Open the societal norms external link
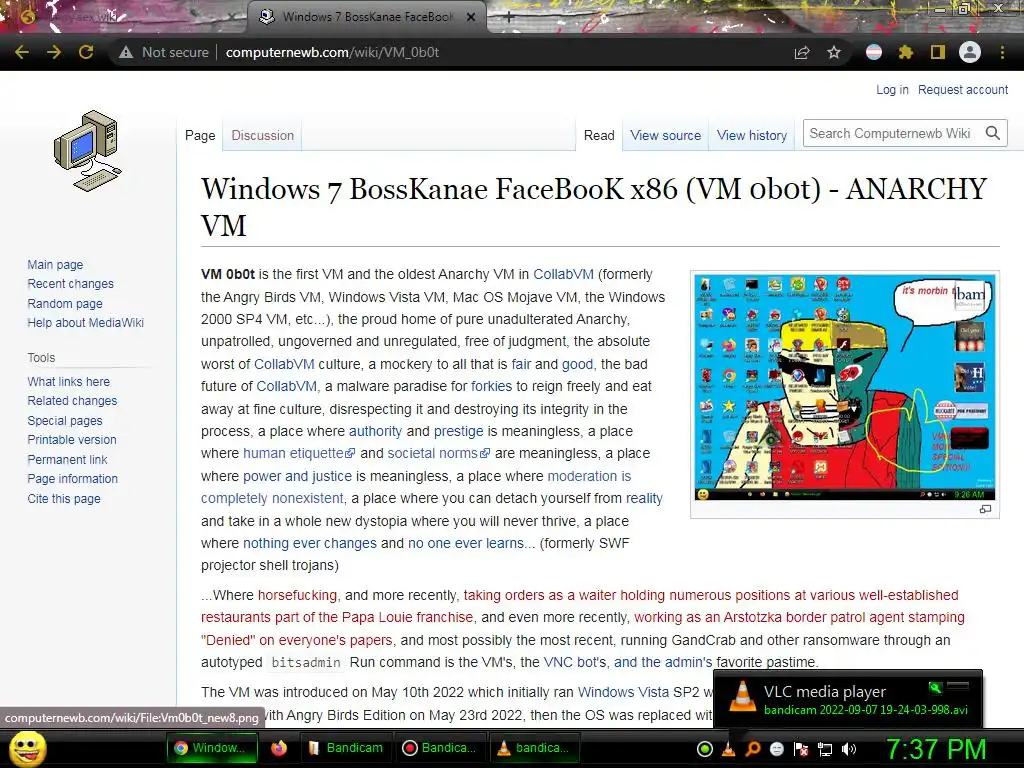Screen dimensions: 1024x768 (x=438, y=453)
